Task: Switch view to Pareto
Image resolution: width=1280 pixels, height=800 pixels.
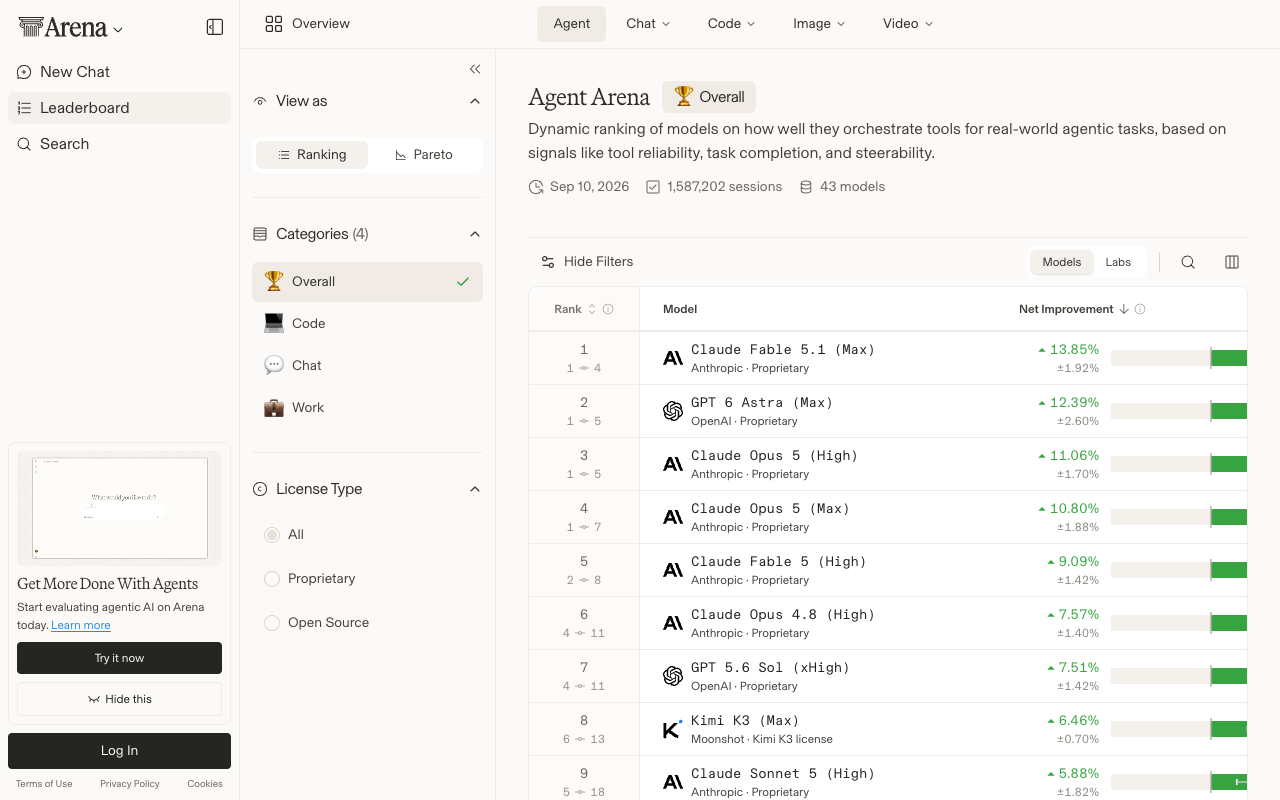Action: (x=424, y=155)
